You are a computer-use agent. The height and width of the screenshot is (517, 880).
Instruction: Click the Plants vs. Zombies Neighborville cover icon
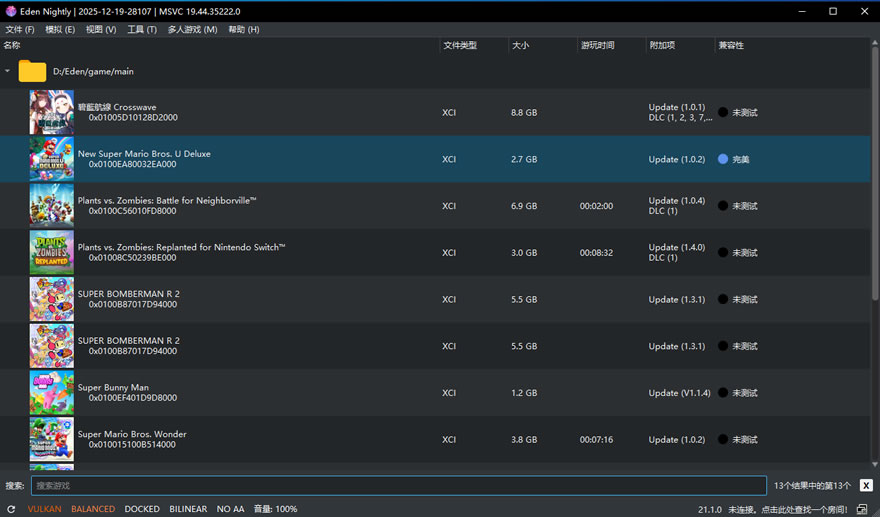pos(51,206)
